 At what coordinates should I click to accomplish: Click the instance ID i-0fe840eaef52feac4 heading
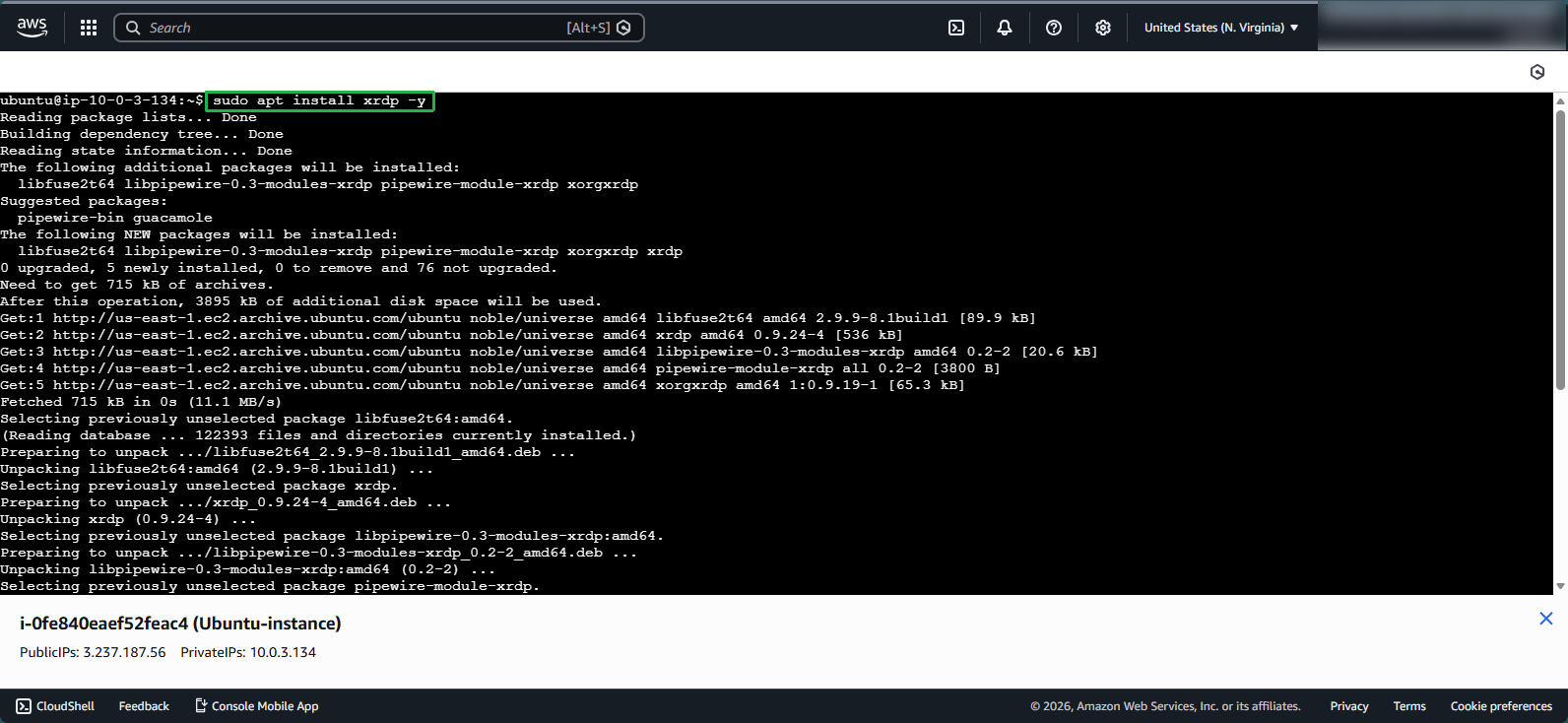[180, 624]
